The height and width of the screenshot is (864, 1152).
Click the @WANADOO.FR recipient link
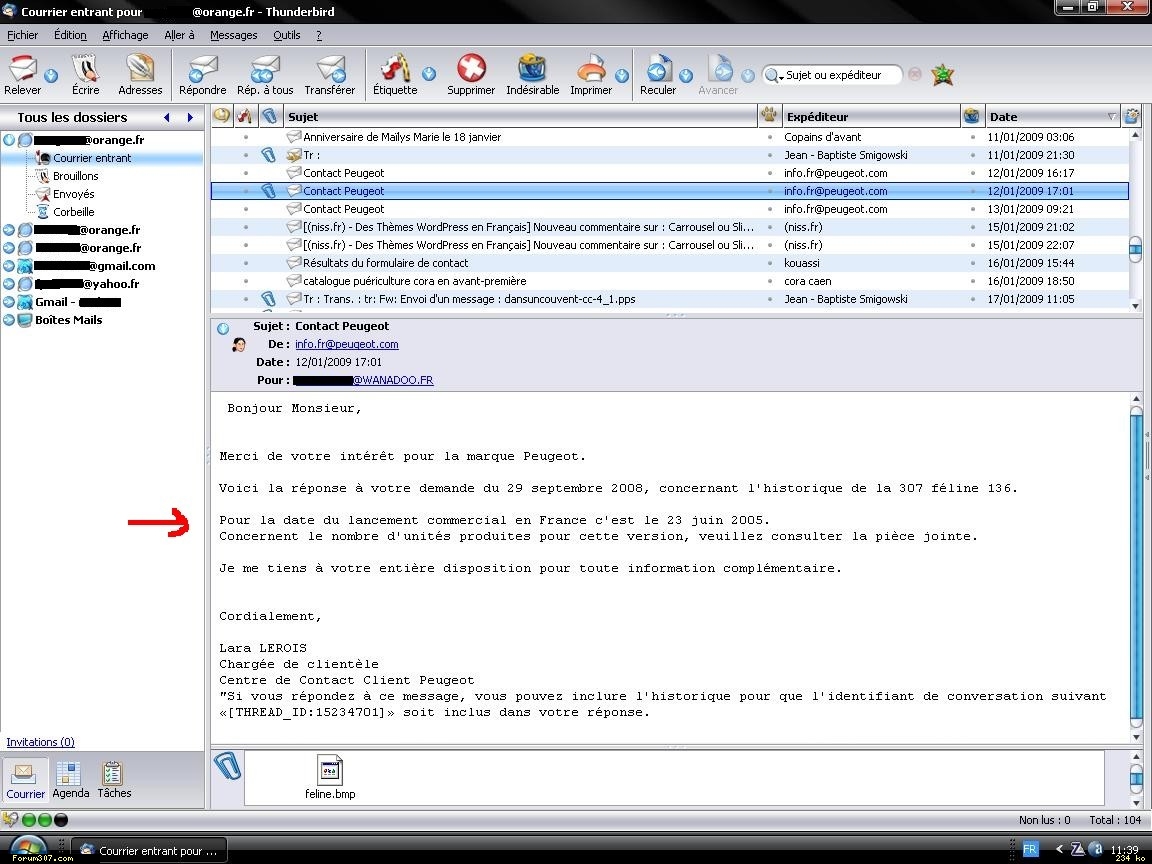click(x=393, y=380)
